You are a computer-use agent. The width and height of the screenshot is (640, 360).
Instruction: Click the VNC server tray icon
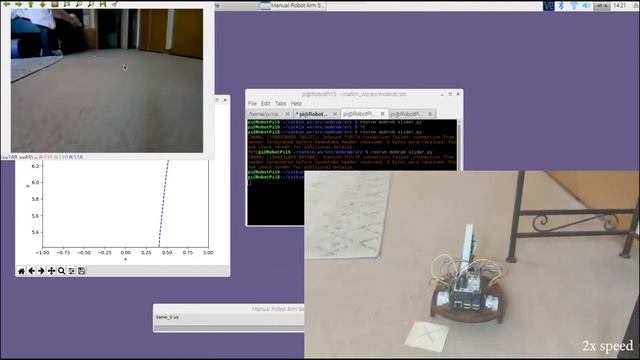click(549, 5)
